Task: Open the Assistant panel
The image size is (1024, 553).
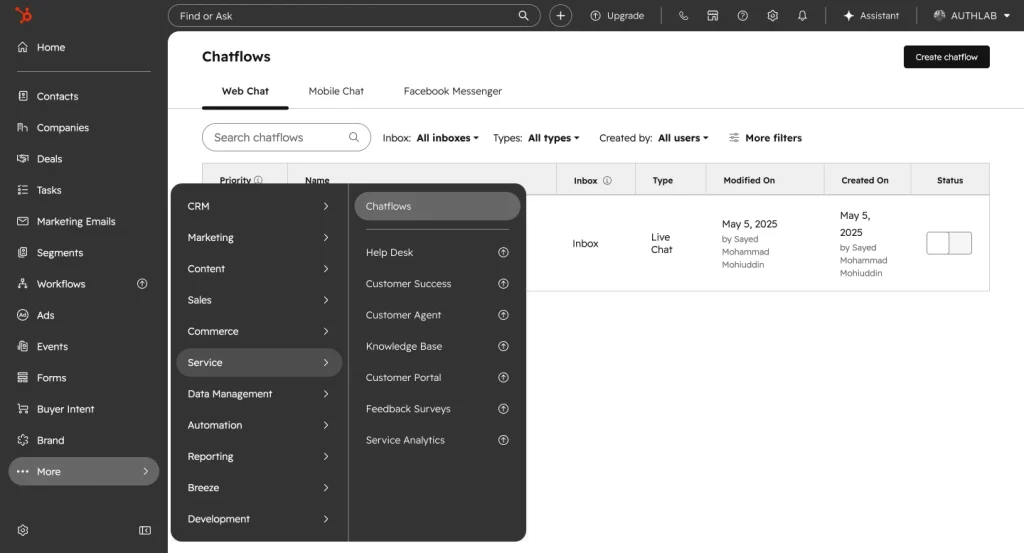Action: pos(871,16)
